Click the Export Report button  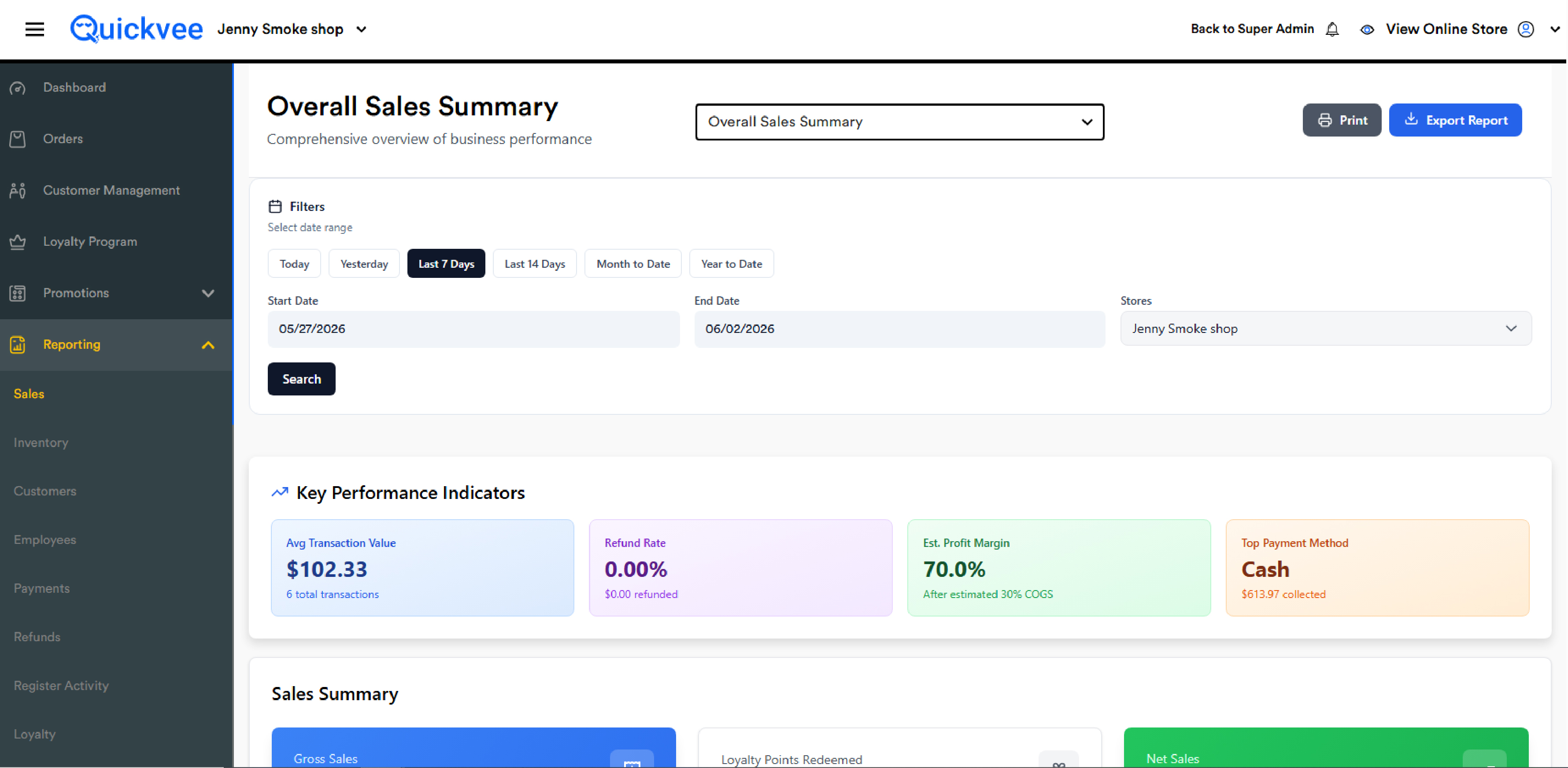coord(1455,121)
